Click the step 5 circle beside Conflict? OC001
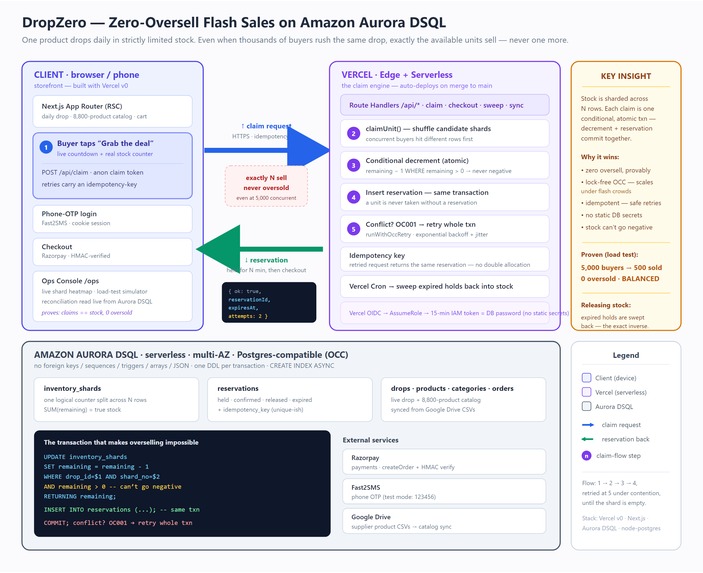703x573 pixels. coord(354,229)
